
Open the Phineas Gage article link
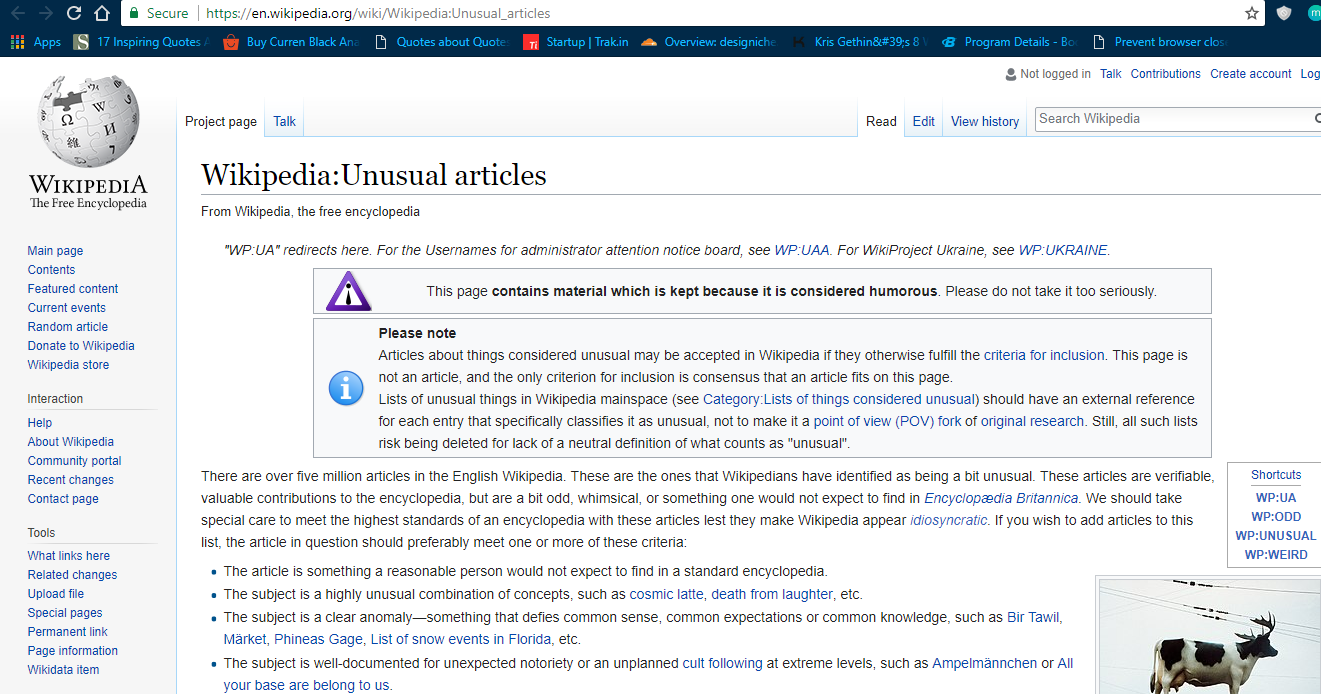point(318,639)
